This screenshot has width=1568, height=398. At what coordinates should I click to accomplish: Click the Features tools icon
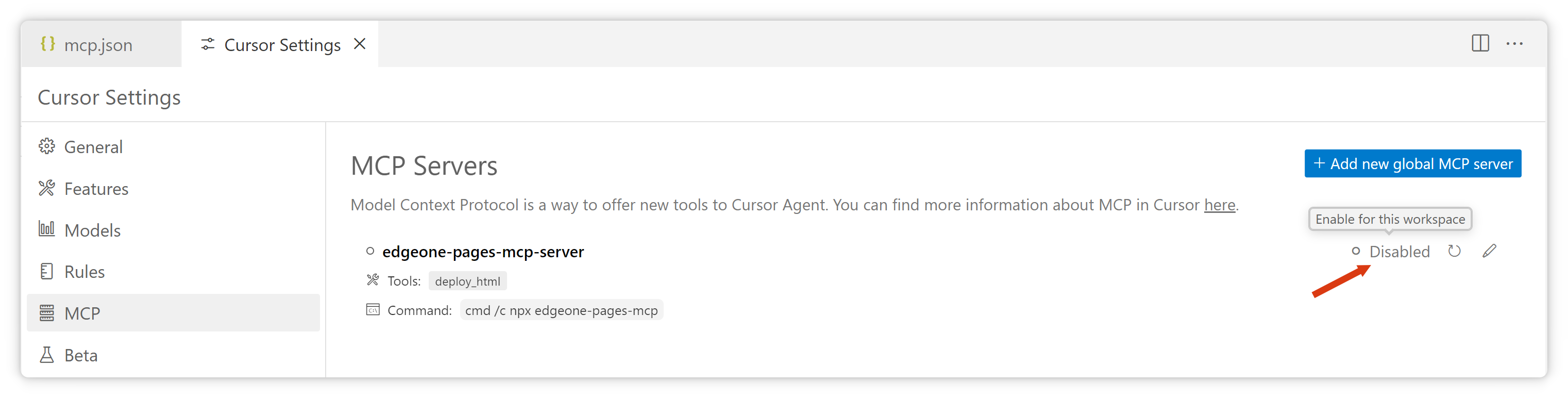click(47, 189)
